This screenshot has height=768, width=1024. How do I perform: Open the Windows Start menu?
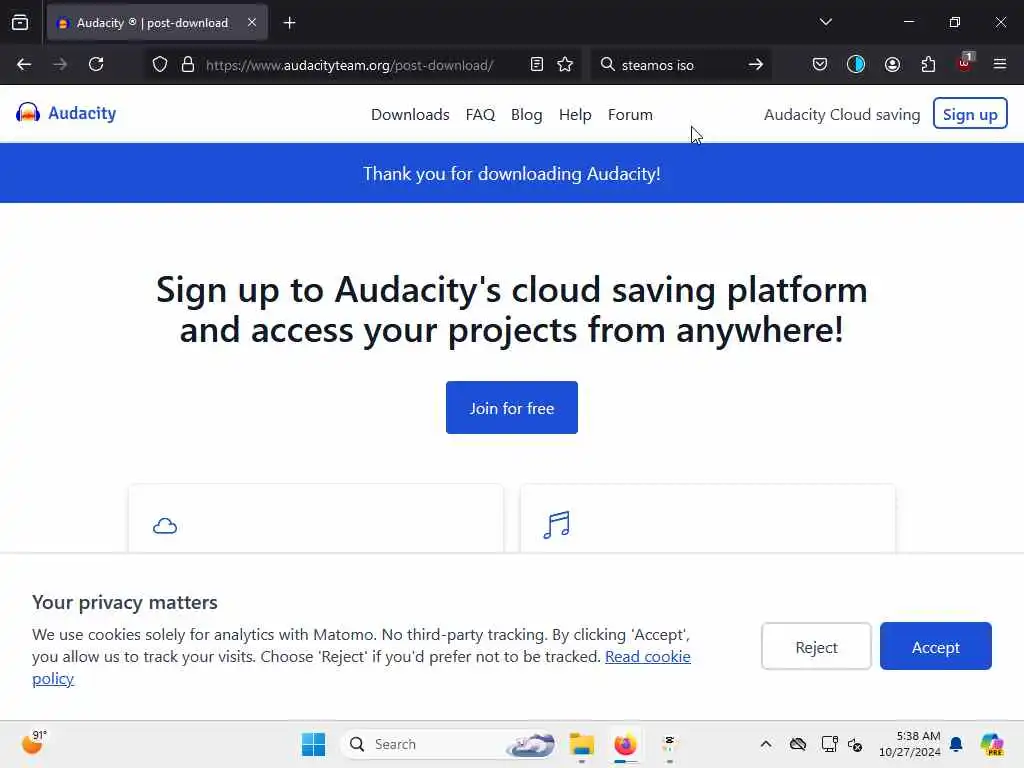pyautogui.click(x=313, y=744)
